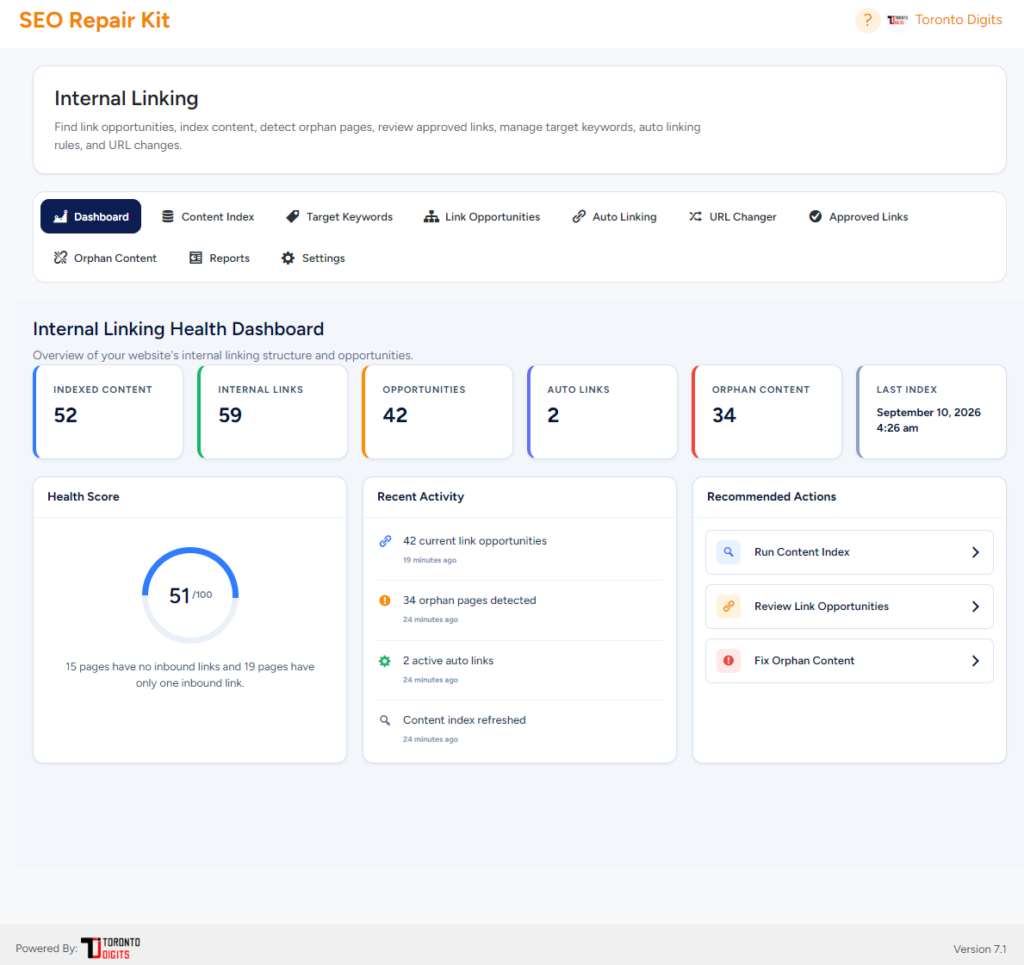Open the Settings tab
Viewport: 1024px width, 965px height.
pos(313,258)
